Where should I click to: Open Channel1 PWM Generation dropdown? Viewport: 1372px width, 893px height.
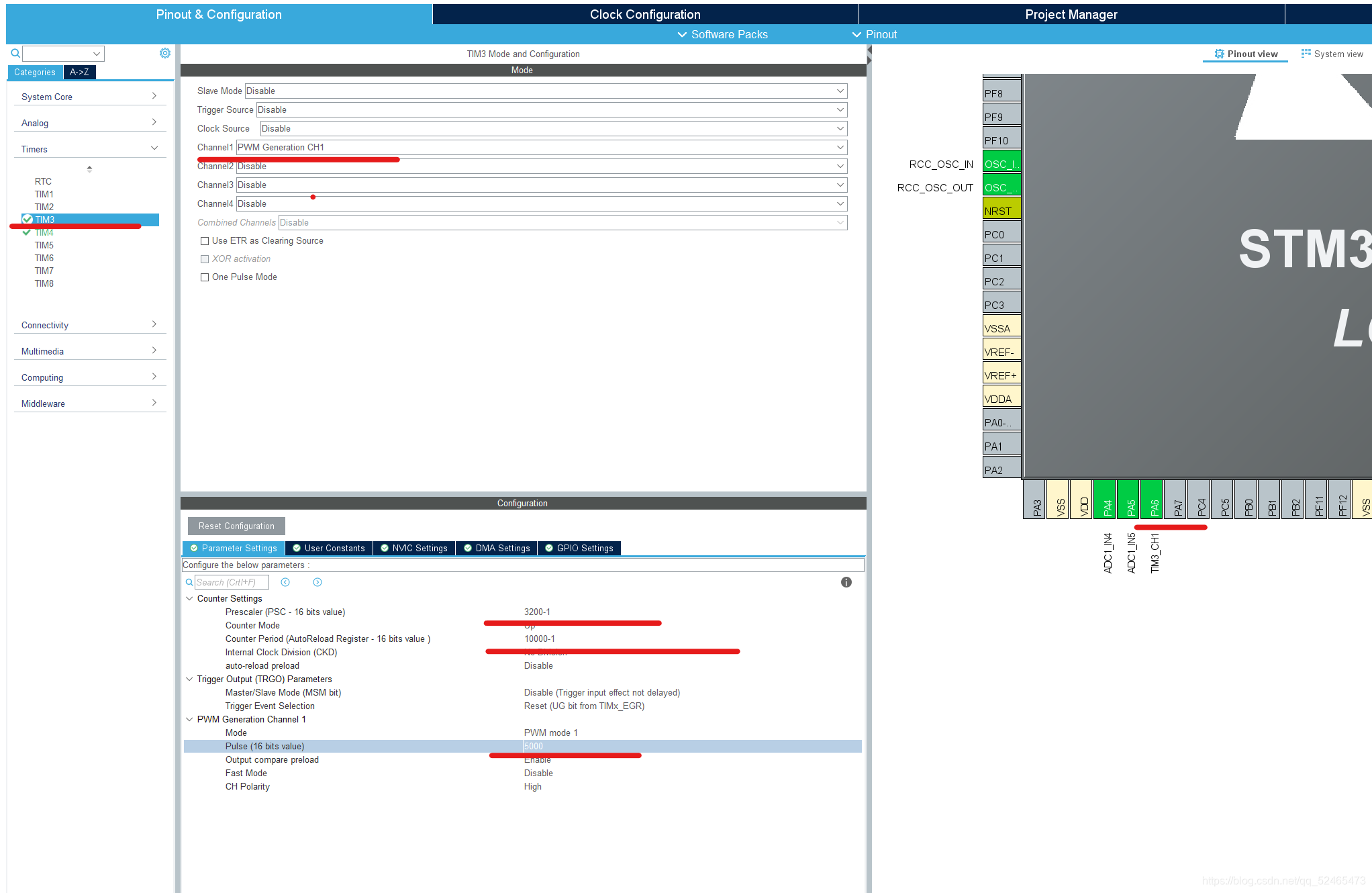[542, 147]
